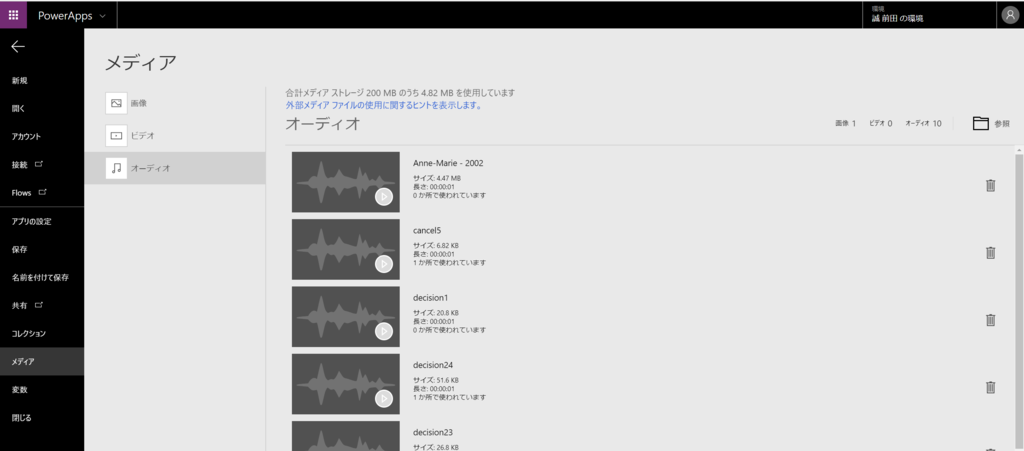Screen dimensions: 1024x451
Task: Click the decision23 file name
Action: (x=433, y=432)
